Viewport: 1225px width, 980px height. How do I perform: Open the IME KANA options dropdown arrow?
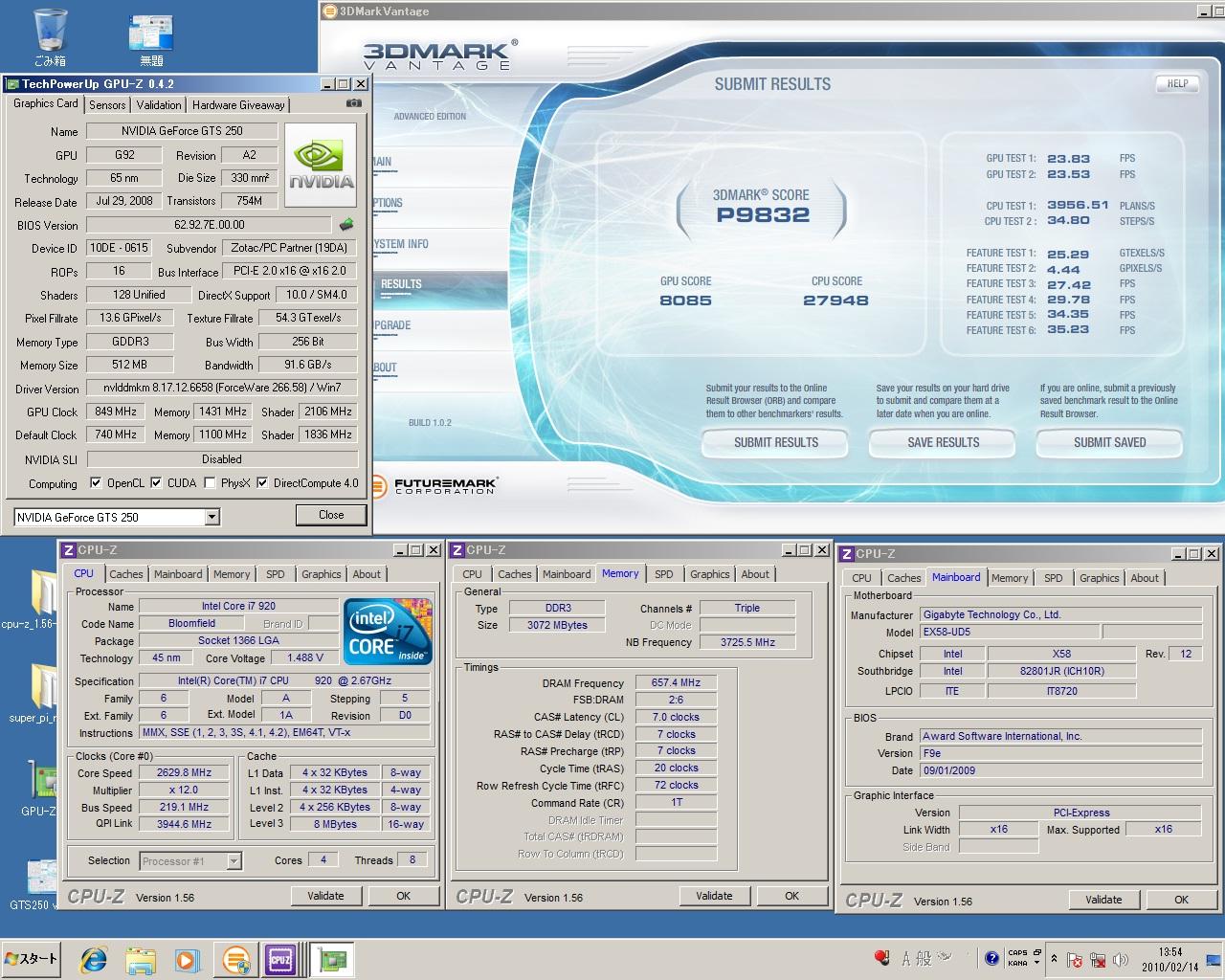[x=1036, y=963]
